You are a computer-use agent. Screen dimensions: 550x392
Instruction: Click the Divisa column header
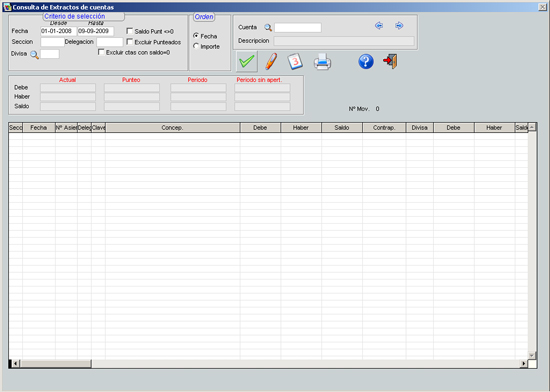(420, 128)
